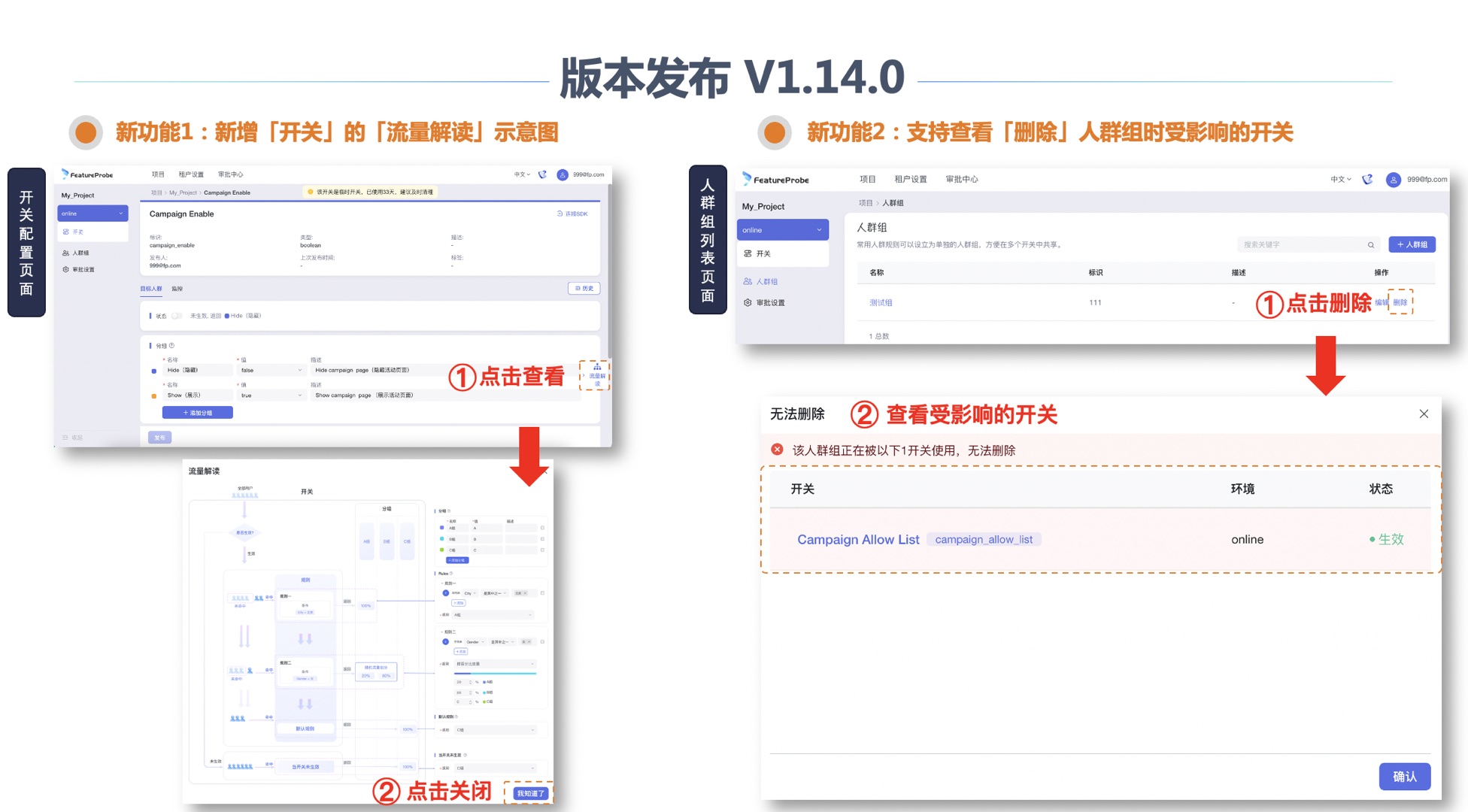Open the user avatar for 999@fp.com
Image resolution: width=1468 pixels, height=812 pixels.
[x=562, y=174]
